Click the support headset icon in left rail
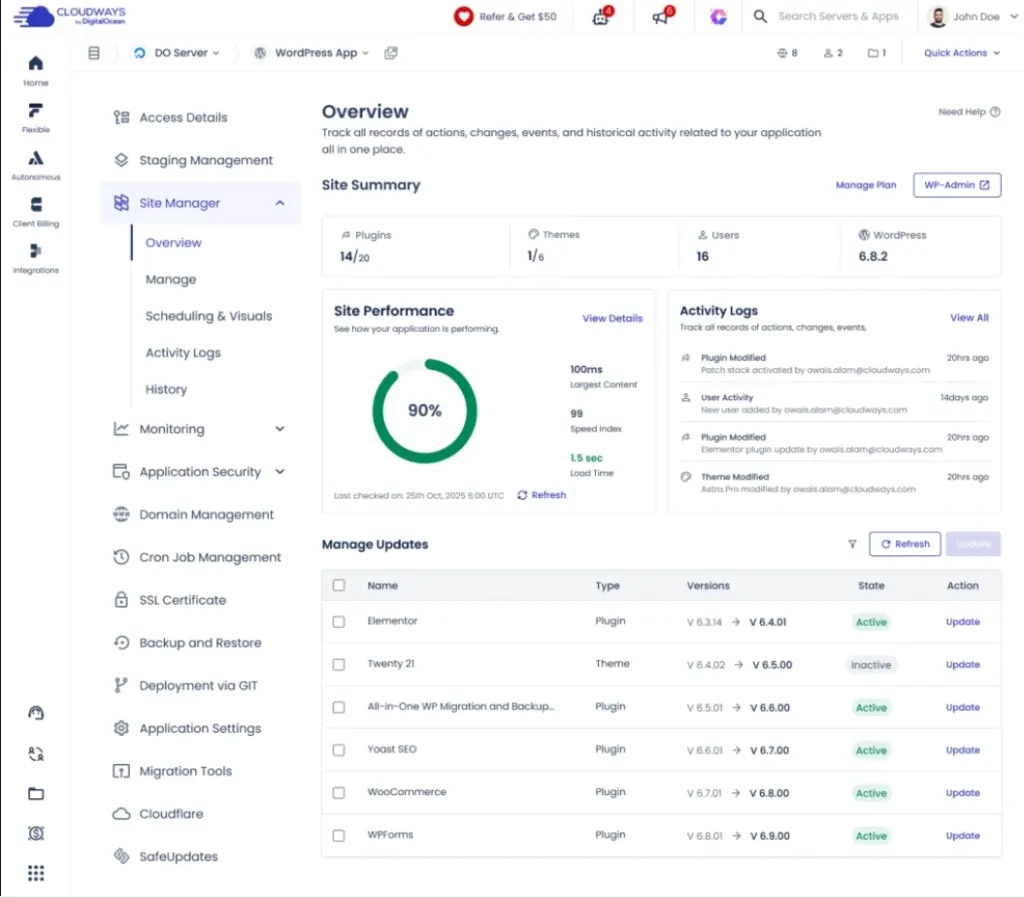Screen dimensions: 1024x898 tap(36, 713)
